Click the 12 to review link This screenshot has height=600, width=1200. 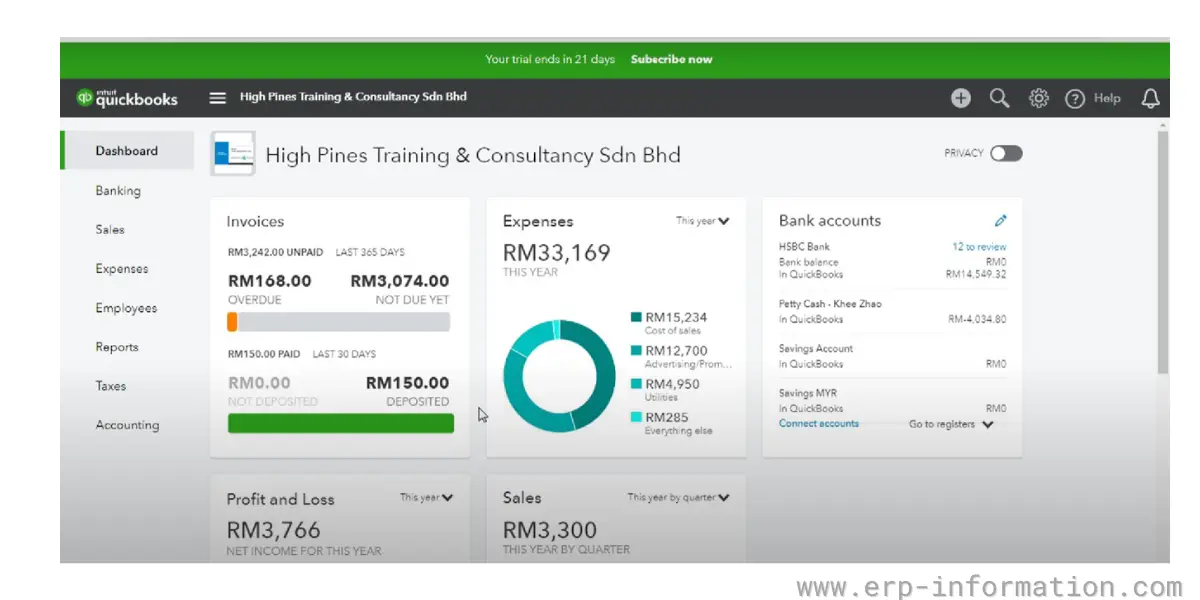(x=979, y=247)
